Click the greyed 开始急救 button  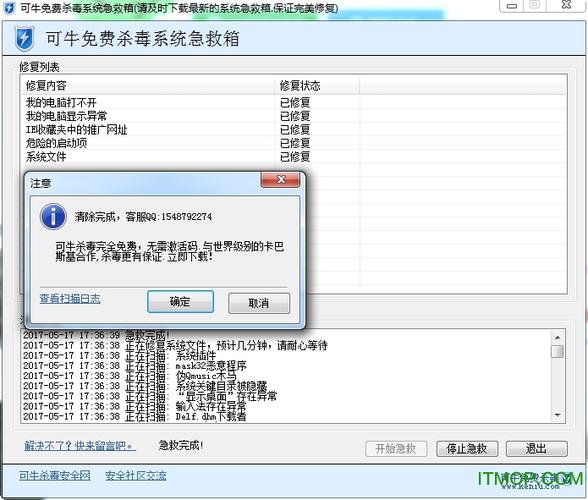(396, 448)
